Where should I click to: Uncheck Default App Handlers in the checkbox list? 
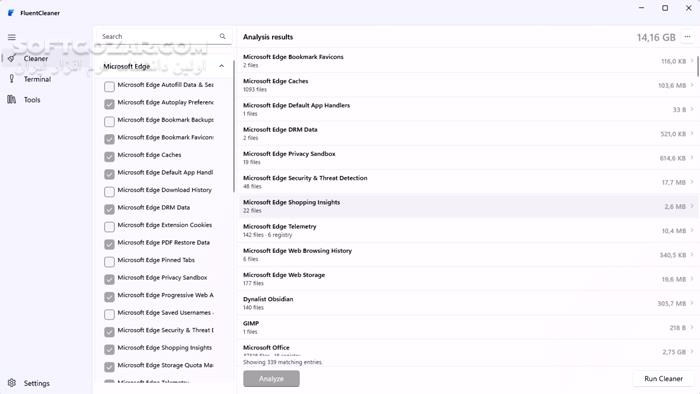(x=109, y=174)
